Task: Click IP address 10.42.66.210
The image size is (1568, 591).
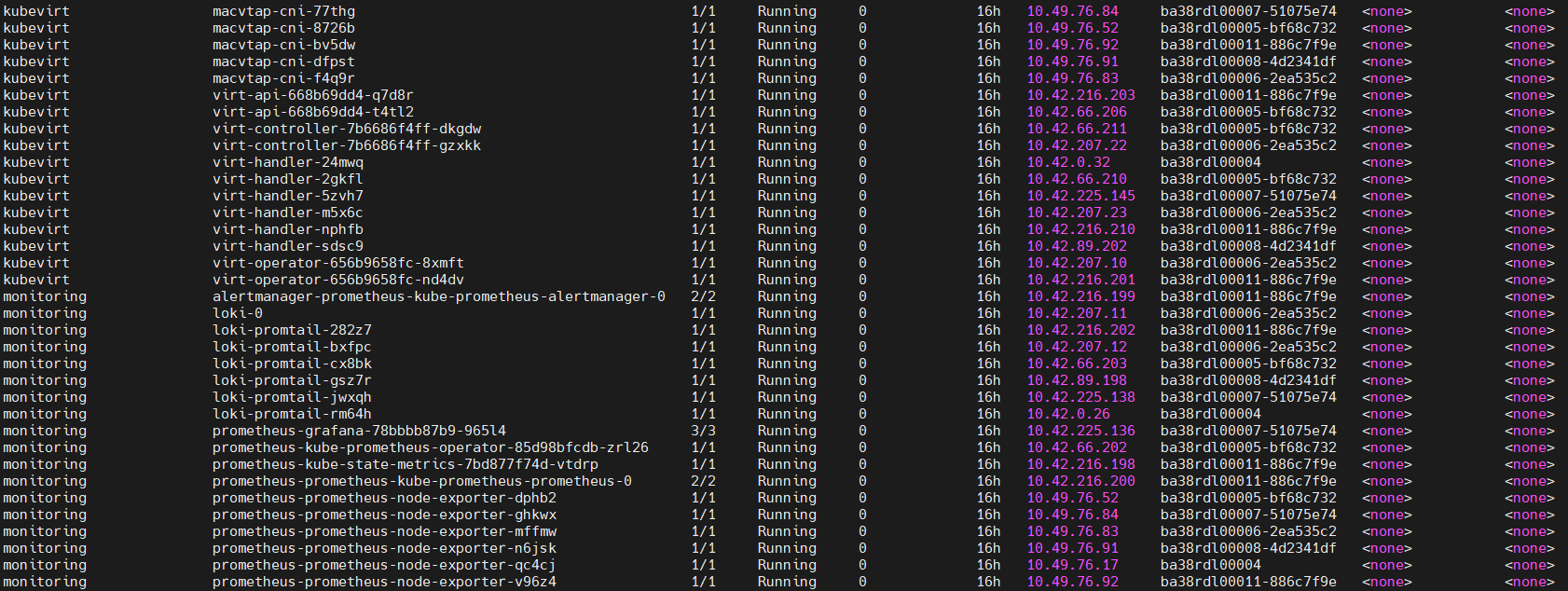Action: pos(1077,179)
